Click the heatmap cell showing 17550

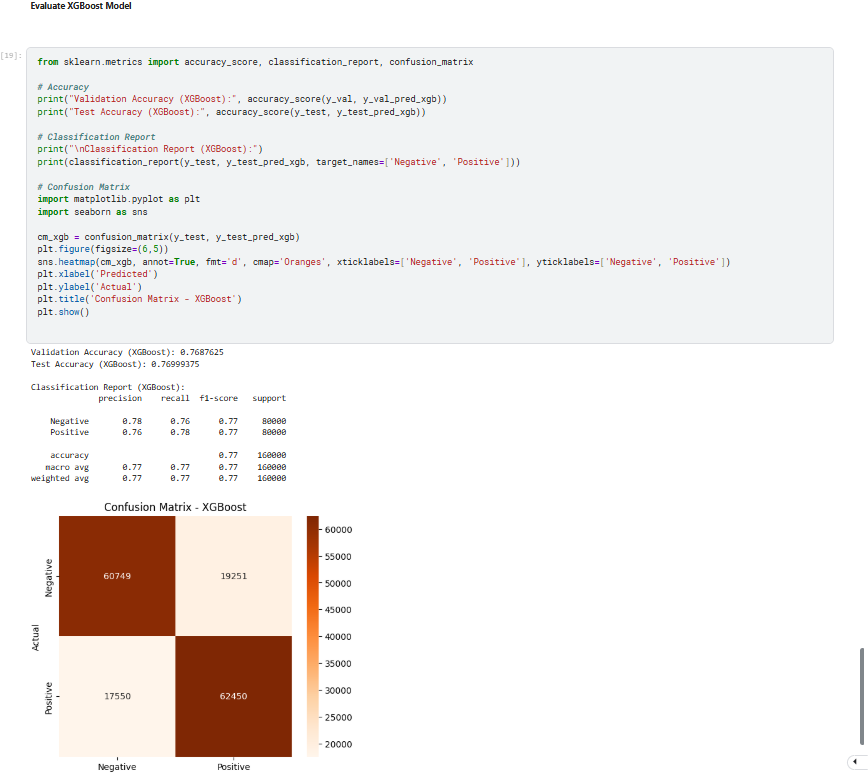pyautogui.click(x=117, y=696)
